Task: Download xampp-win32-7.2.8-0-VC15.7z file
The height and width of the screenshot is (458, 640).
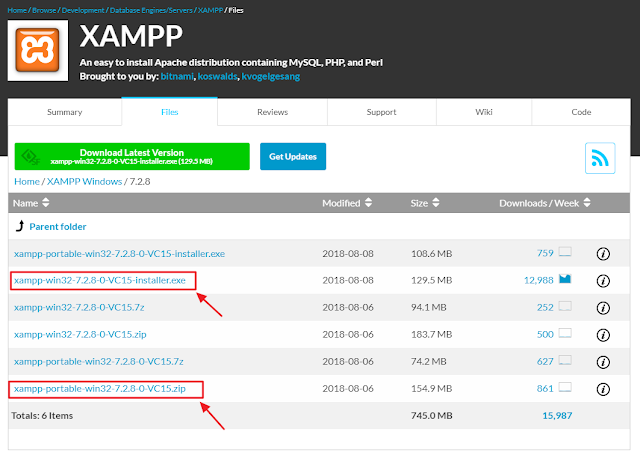Action: point(79,307)
